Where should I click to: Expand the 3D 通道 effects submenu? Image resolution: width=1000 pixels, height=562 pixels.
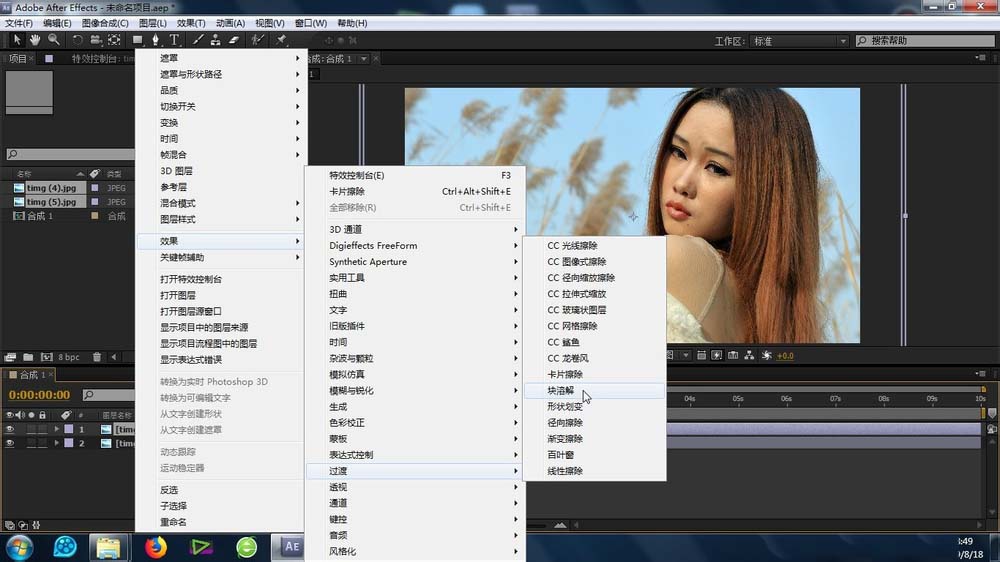[415, 229]
